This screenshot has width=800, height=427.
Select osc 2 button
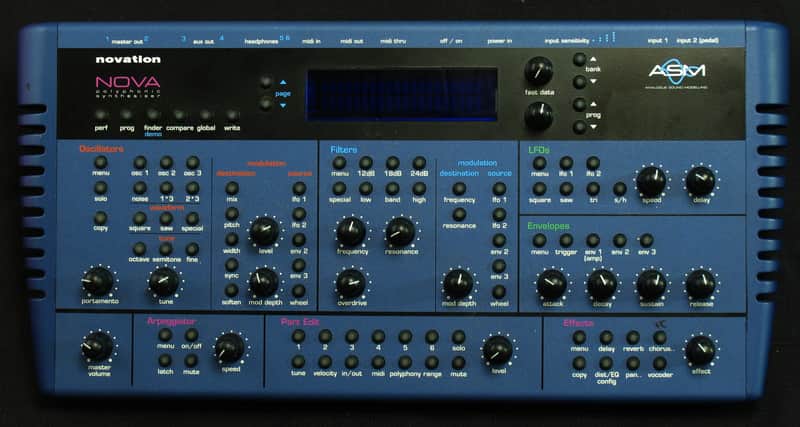pyautogui.click(x=166, y=163)
